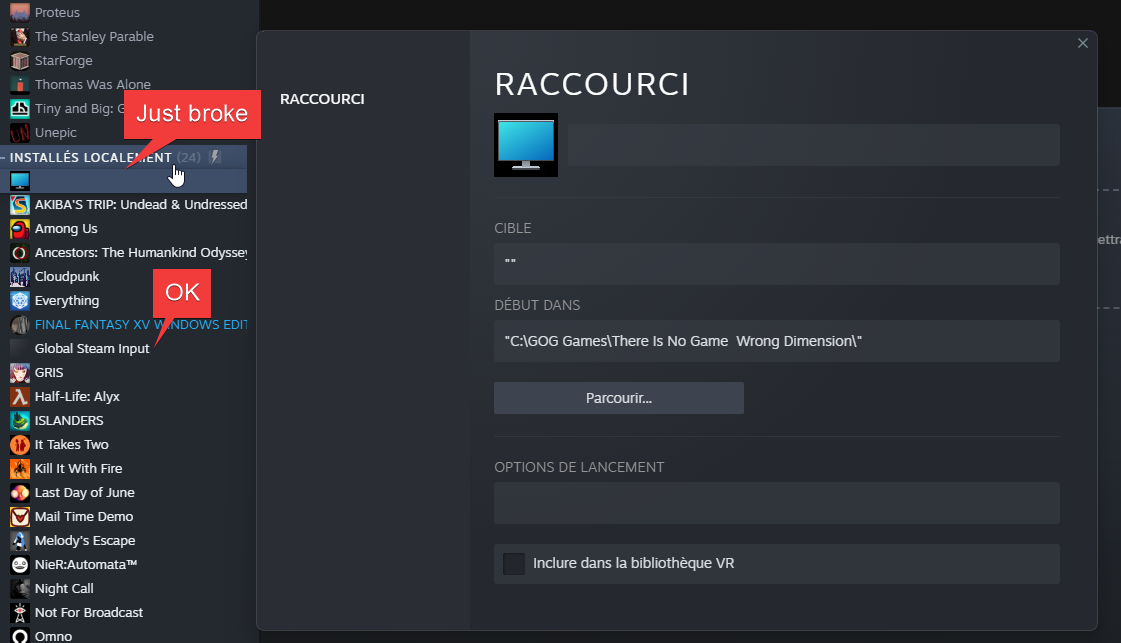Click the OPTIONS DE LANCEMENT field
The height and width of the screenshot is (643, 1121).
(x=776, y=503)
